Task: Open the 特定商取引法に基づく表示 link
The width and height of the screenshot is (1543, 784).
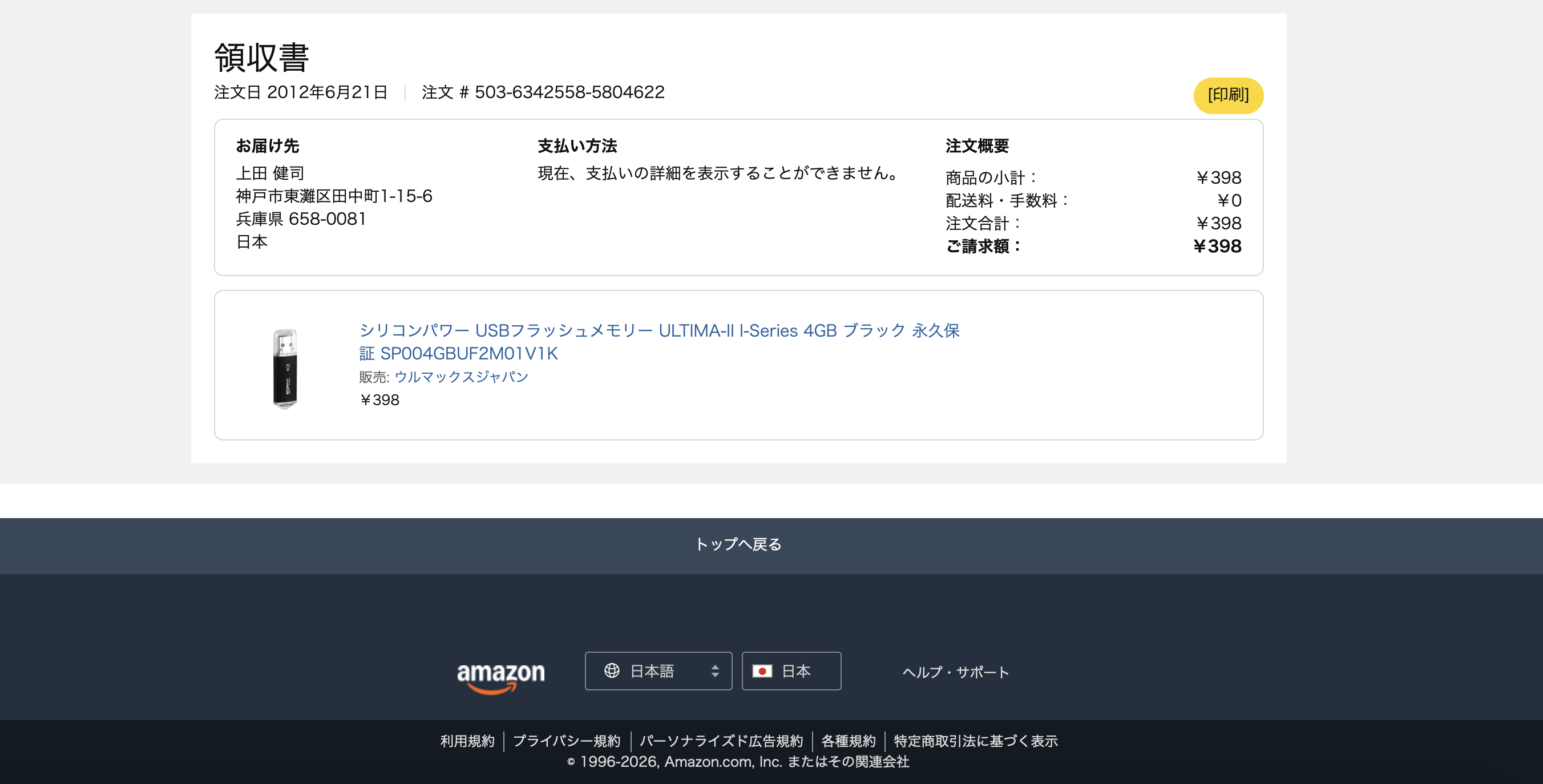Action: [975, 741]
